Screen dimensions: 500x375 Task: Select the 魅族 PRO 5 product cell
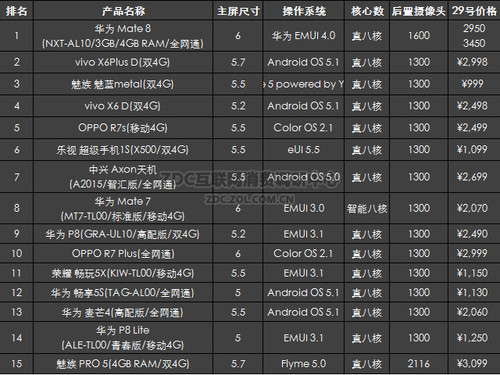tap(123, 364)
